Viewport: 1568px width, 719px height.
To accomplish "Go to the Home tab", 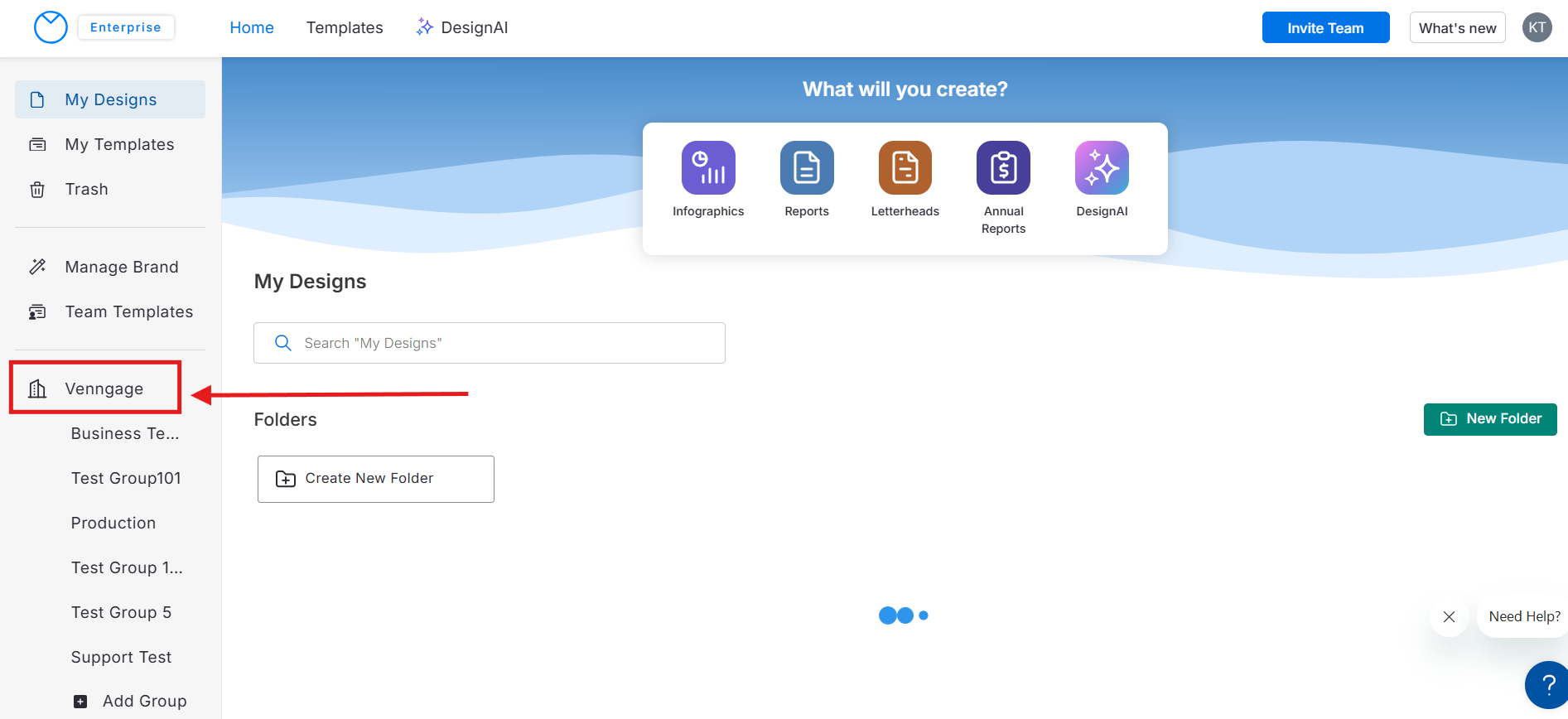I will 252,27.
